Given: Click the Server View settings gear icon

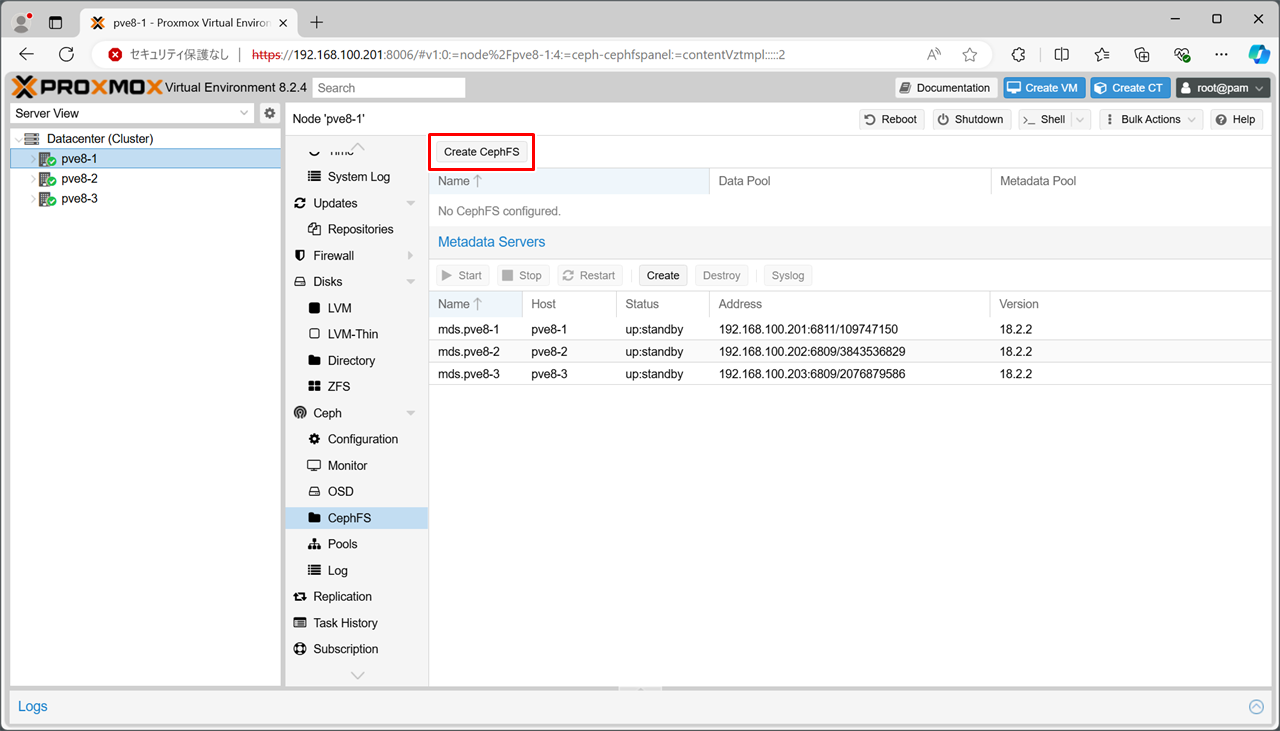Looking at the screenshot, I should [x=269, y=114].
